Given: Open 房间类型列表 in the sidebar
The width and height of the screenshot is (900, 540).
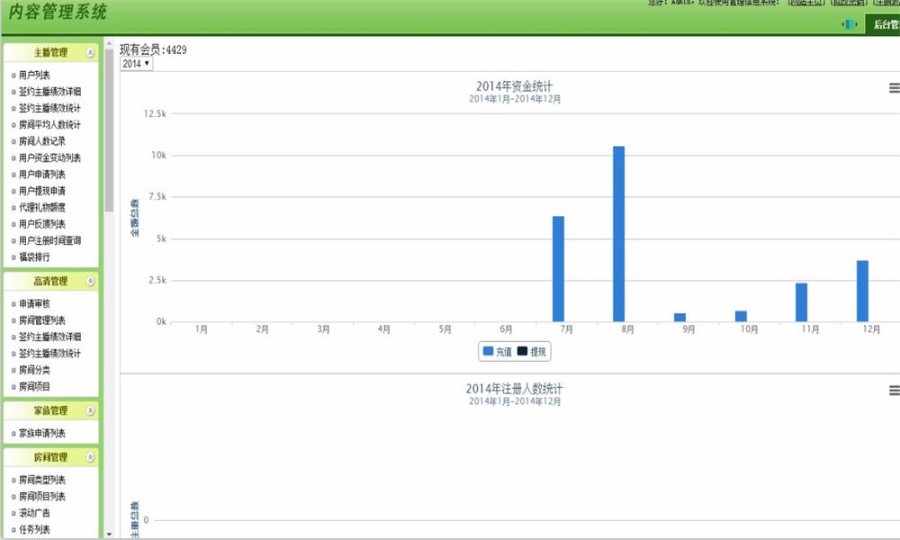Looking at the screenshot, I should click(x=42, y=480).
